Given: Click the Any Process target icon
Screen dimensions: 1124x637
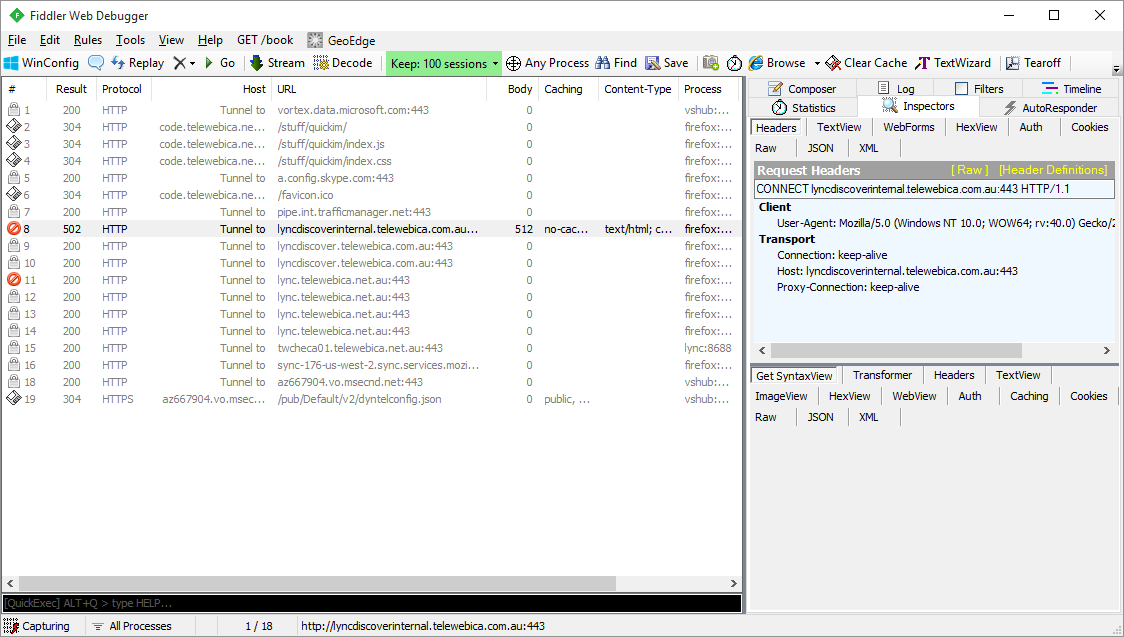Looking at the screenshot, I should [514, 63].
